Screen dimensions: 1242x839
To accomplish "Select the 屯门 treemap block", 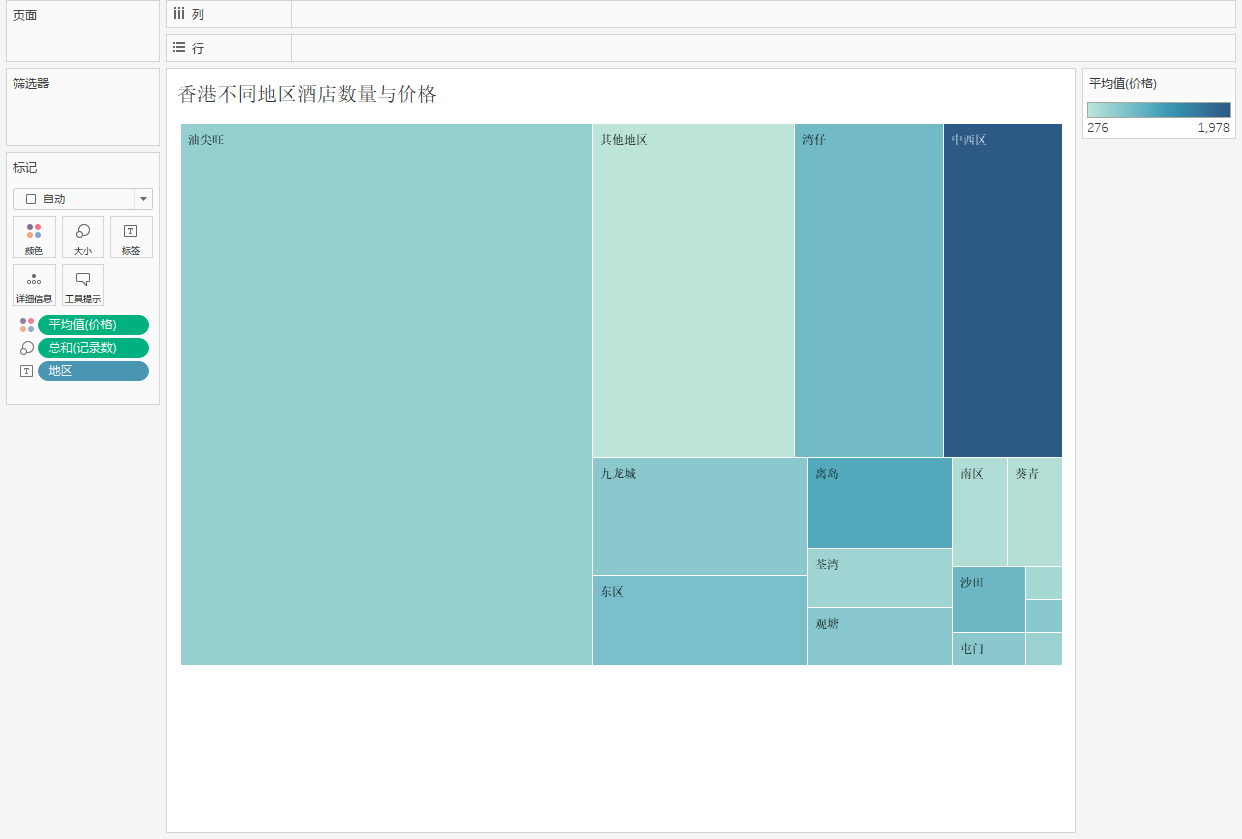I will (989, 649).
